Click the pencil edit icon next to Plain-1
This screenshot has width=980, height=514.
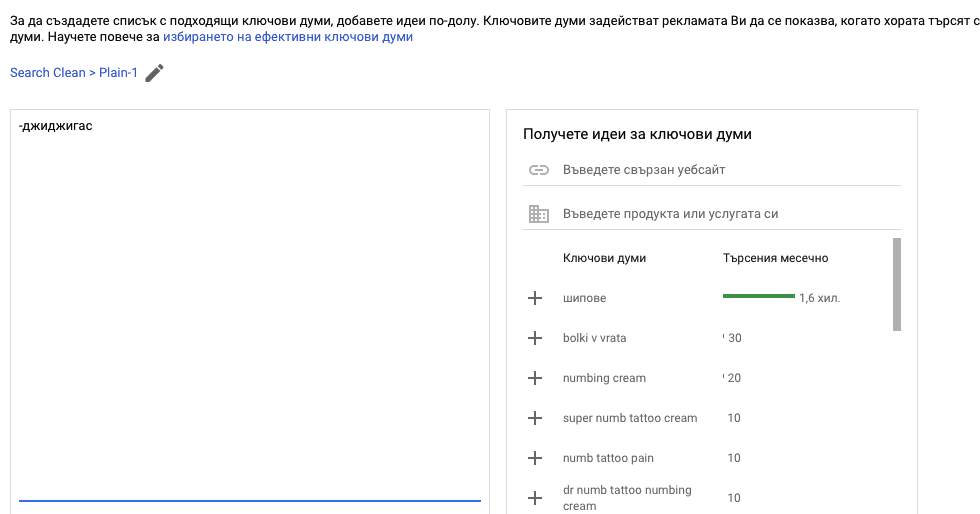(x=154, y=73)
